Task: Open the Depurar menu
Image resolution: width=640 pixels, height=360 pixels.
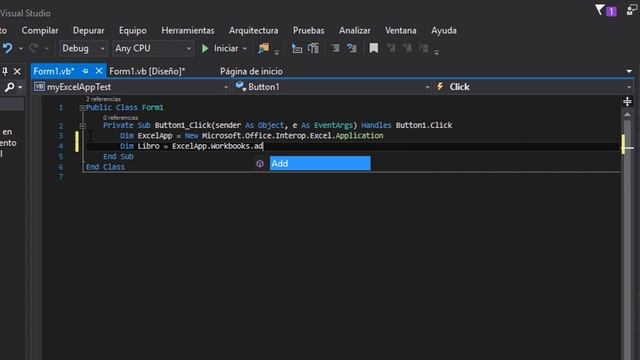Action: click(89, 31)
